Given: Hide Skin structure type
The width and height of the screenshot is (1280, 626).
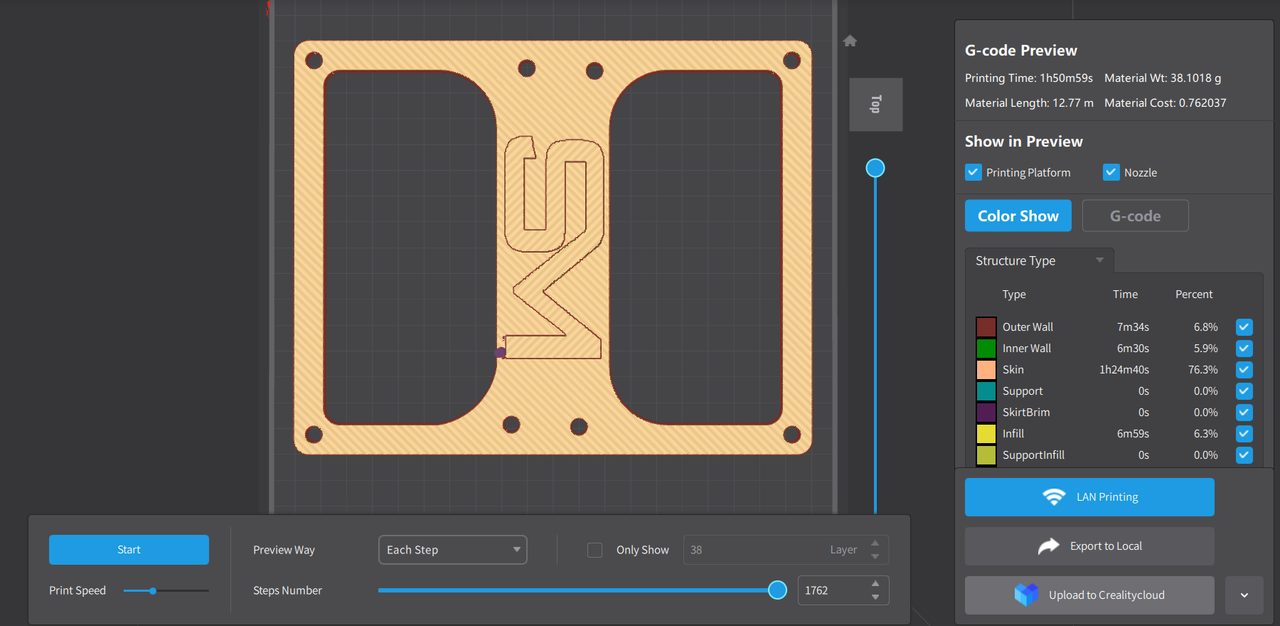Looking at the screenshot, I should pyautogui.click(x=1244, y=370).
